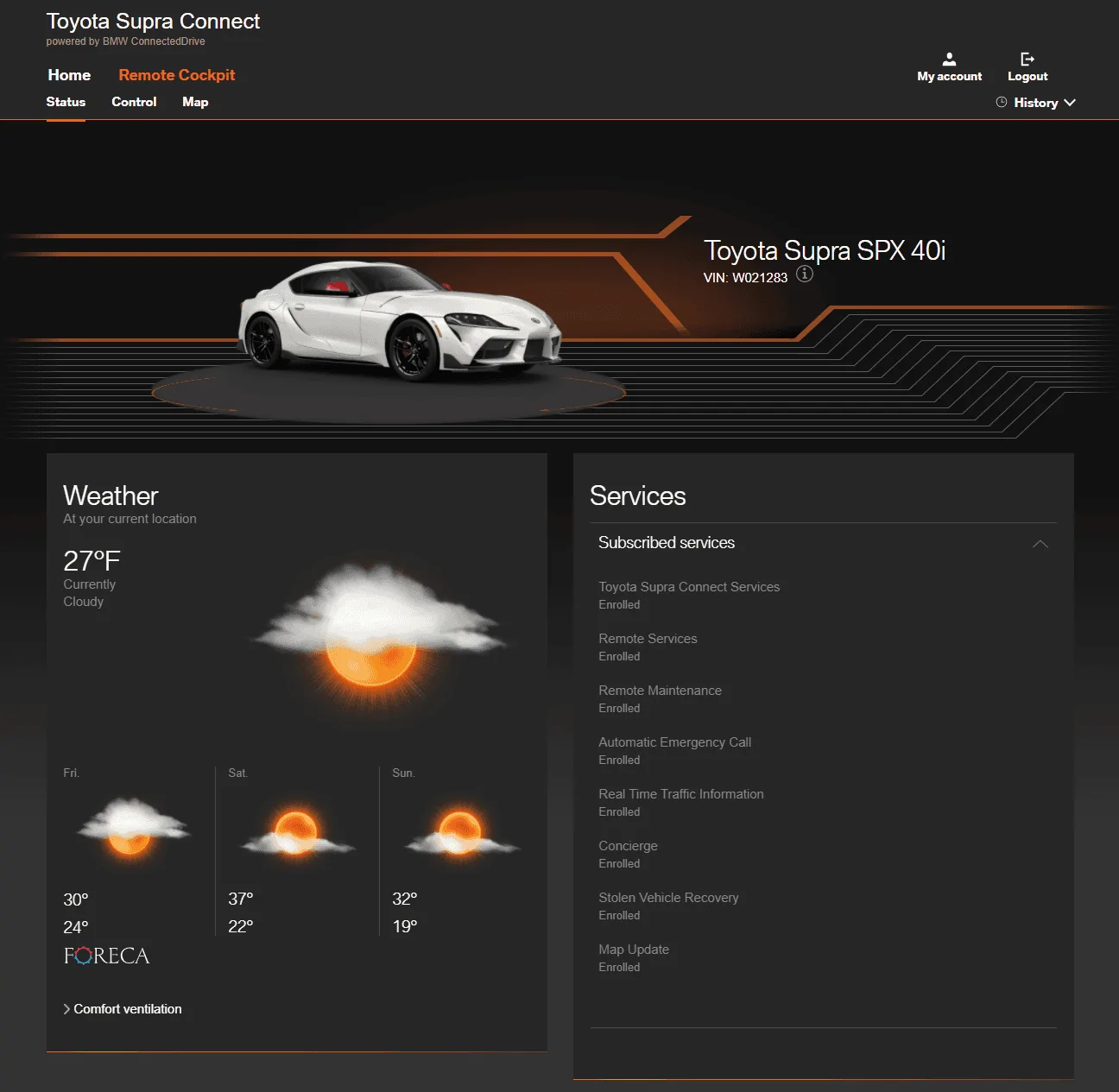Viewport: 1119px width, 1092px height.
Task: Go to the Home menu
Action: click(x=69, y=75)
